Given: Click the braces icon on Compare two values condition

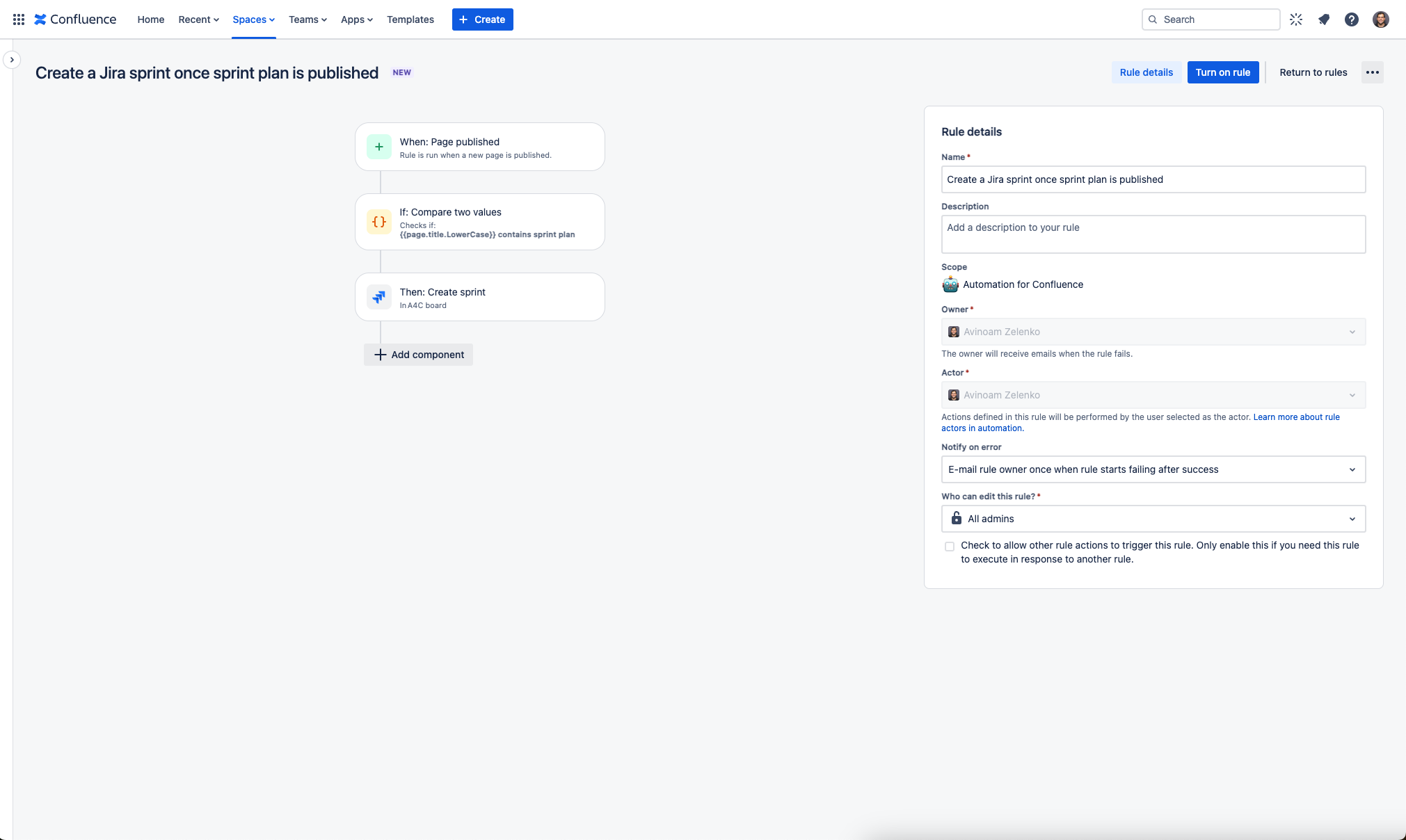Looking at the screenshot, I should pos(379,222).
